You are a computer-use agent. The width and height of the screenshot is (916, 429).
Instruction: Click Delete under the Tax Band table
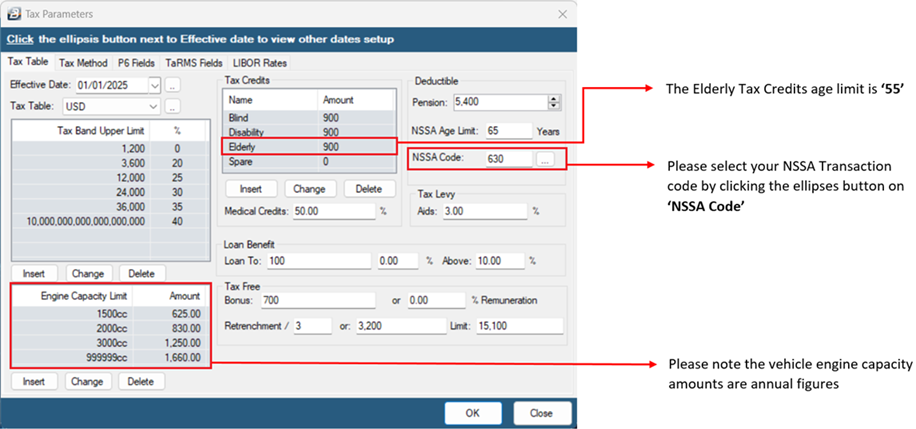point(141,274)
